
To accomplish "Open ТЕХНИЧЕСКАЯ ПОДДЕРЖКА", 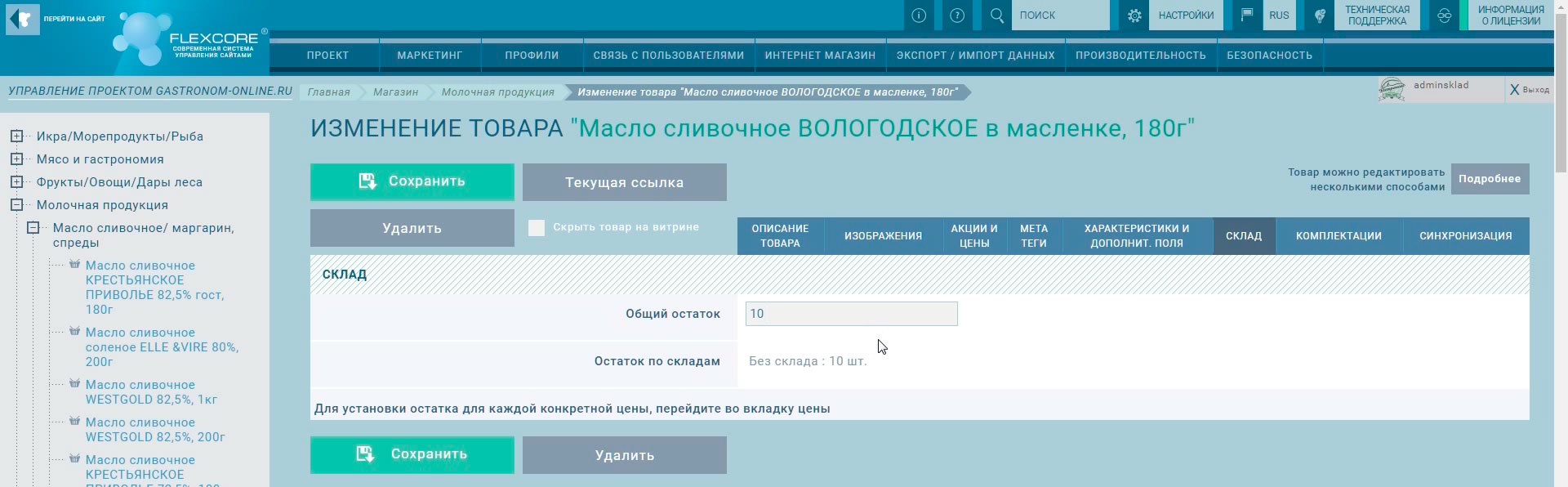I will 1377,15.
